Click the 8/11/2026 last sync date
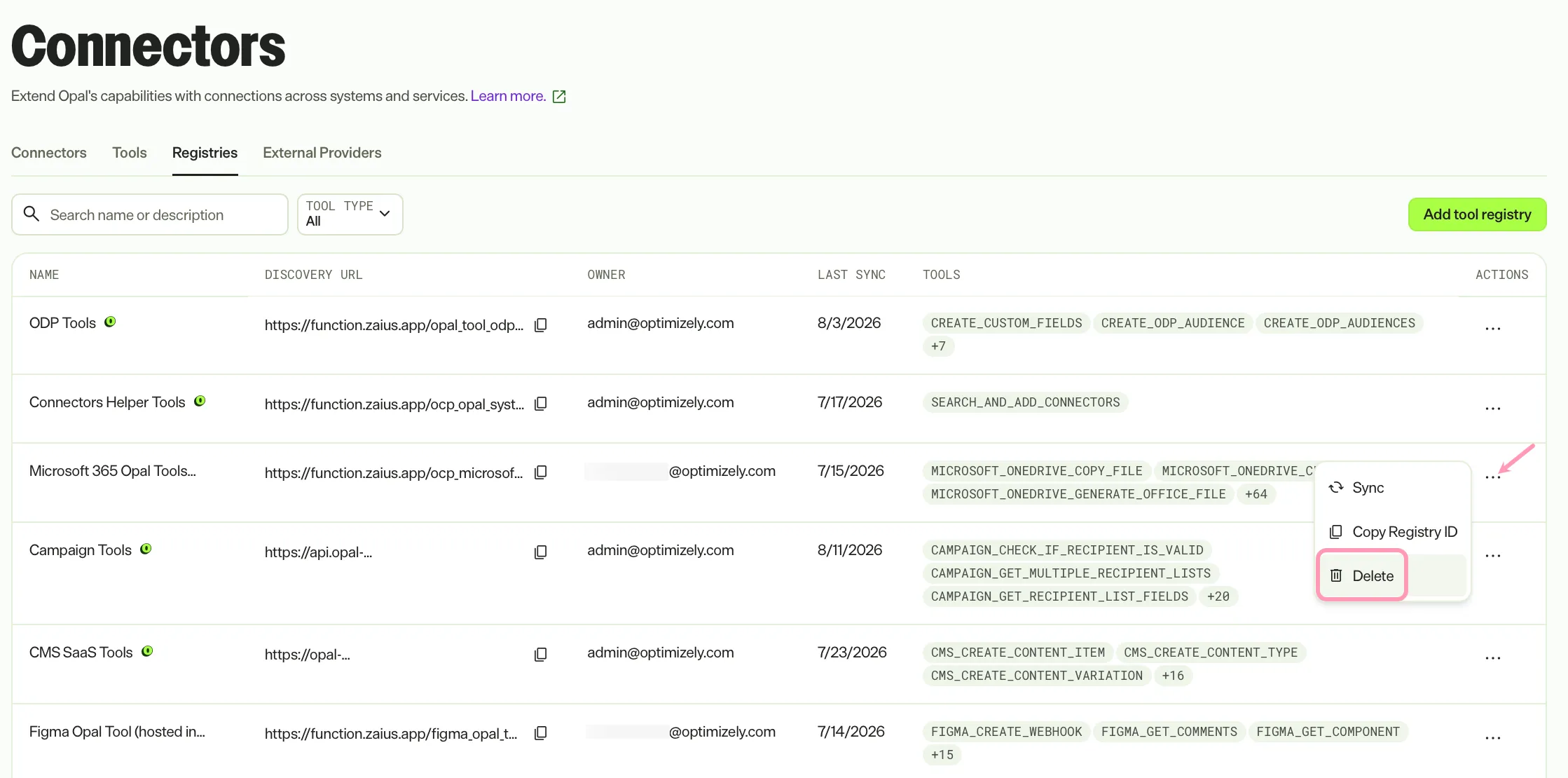Viewport: 1568px width, 778px height. click(849, 550)
